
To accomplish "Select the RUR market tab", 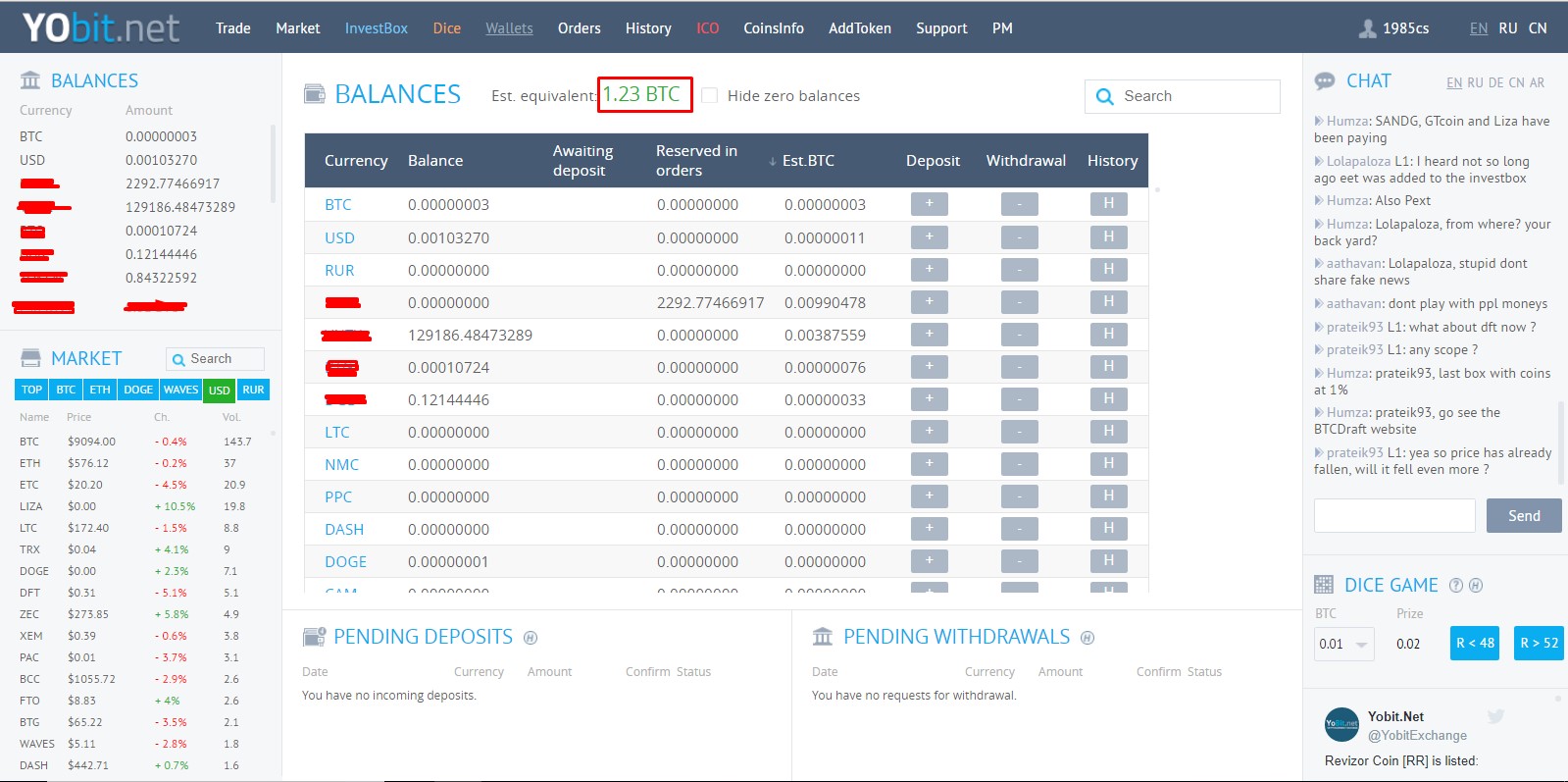I will (x=253, y=390).
